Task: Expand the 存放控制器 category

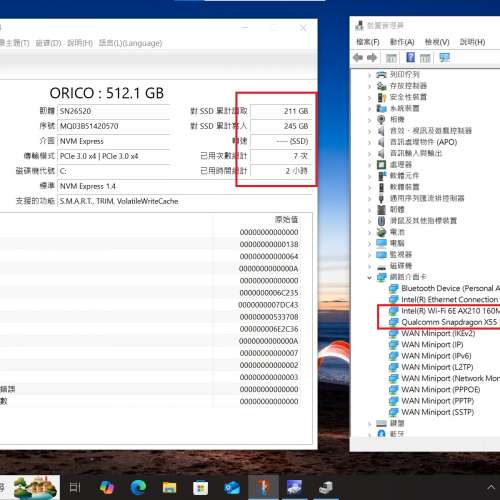Action: click(x=369, y=86)
